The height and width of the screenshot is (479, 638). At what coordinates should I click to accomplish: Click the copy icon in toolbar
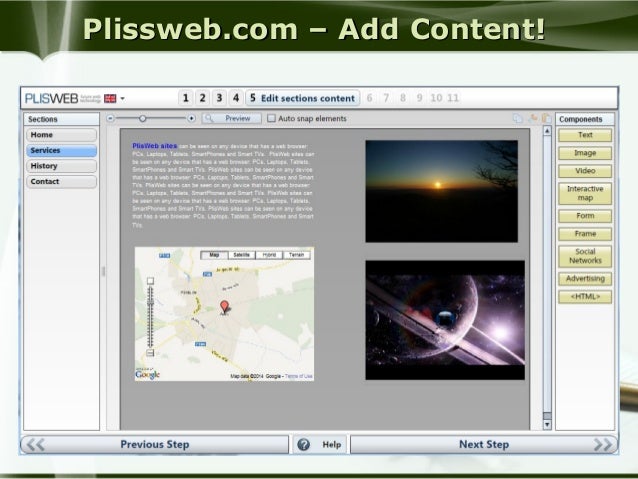click(x=518, y=118)
